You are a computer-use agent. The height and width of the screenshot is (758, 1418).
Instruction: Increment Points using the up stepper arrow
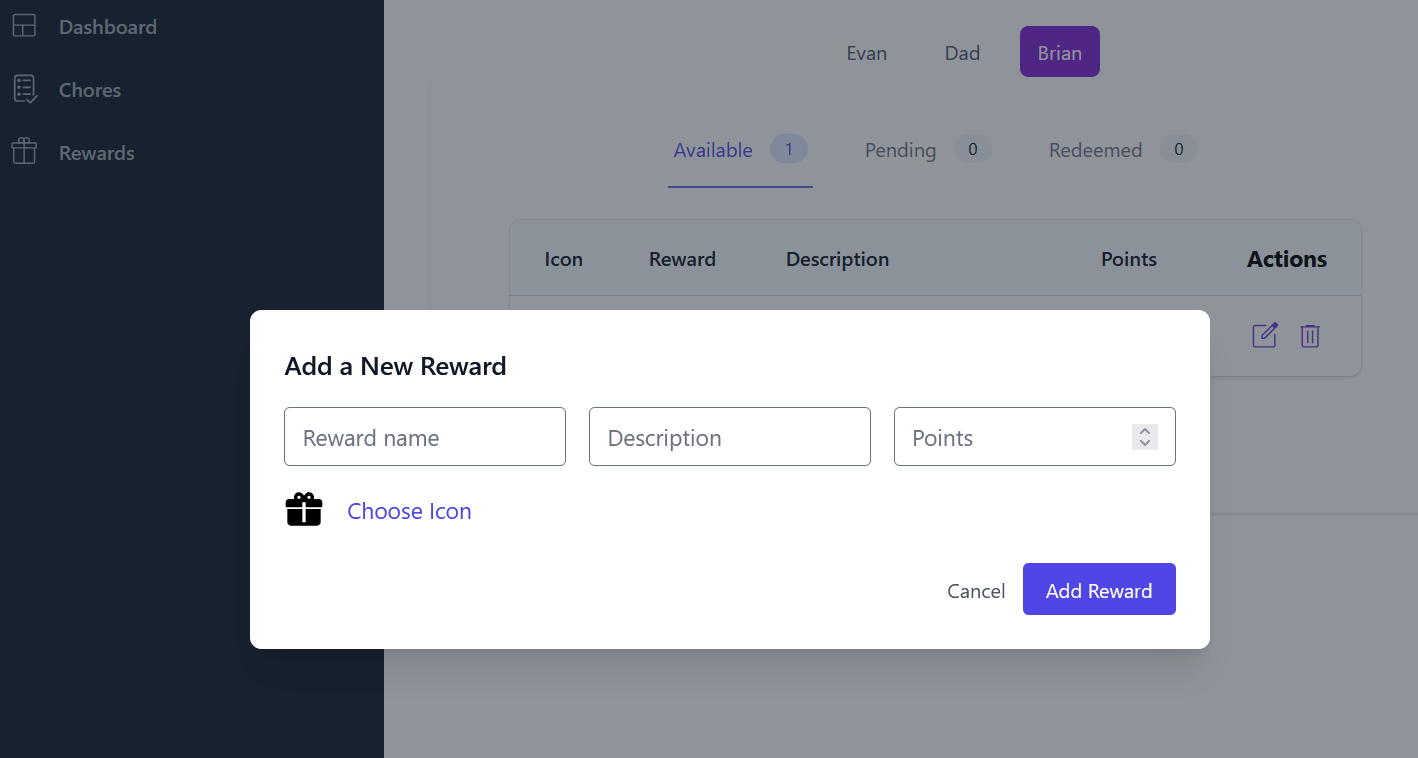[x=1144, y=431]
